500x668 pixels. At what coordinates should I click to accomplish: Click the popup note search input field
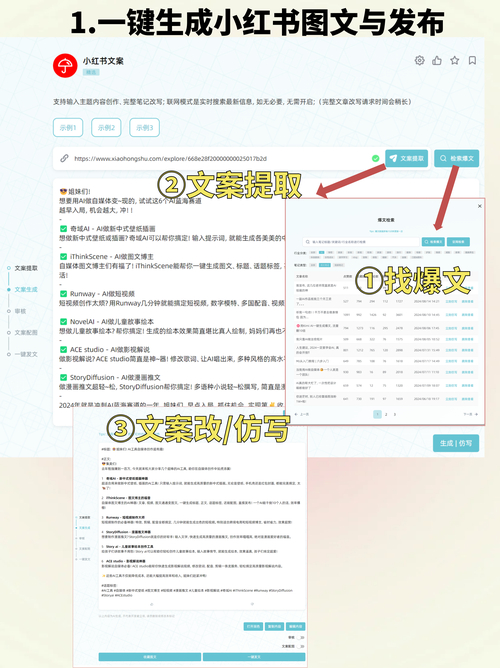(361, 242)
